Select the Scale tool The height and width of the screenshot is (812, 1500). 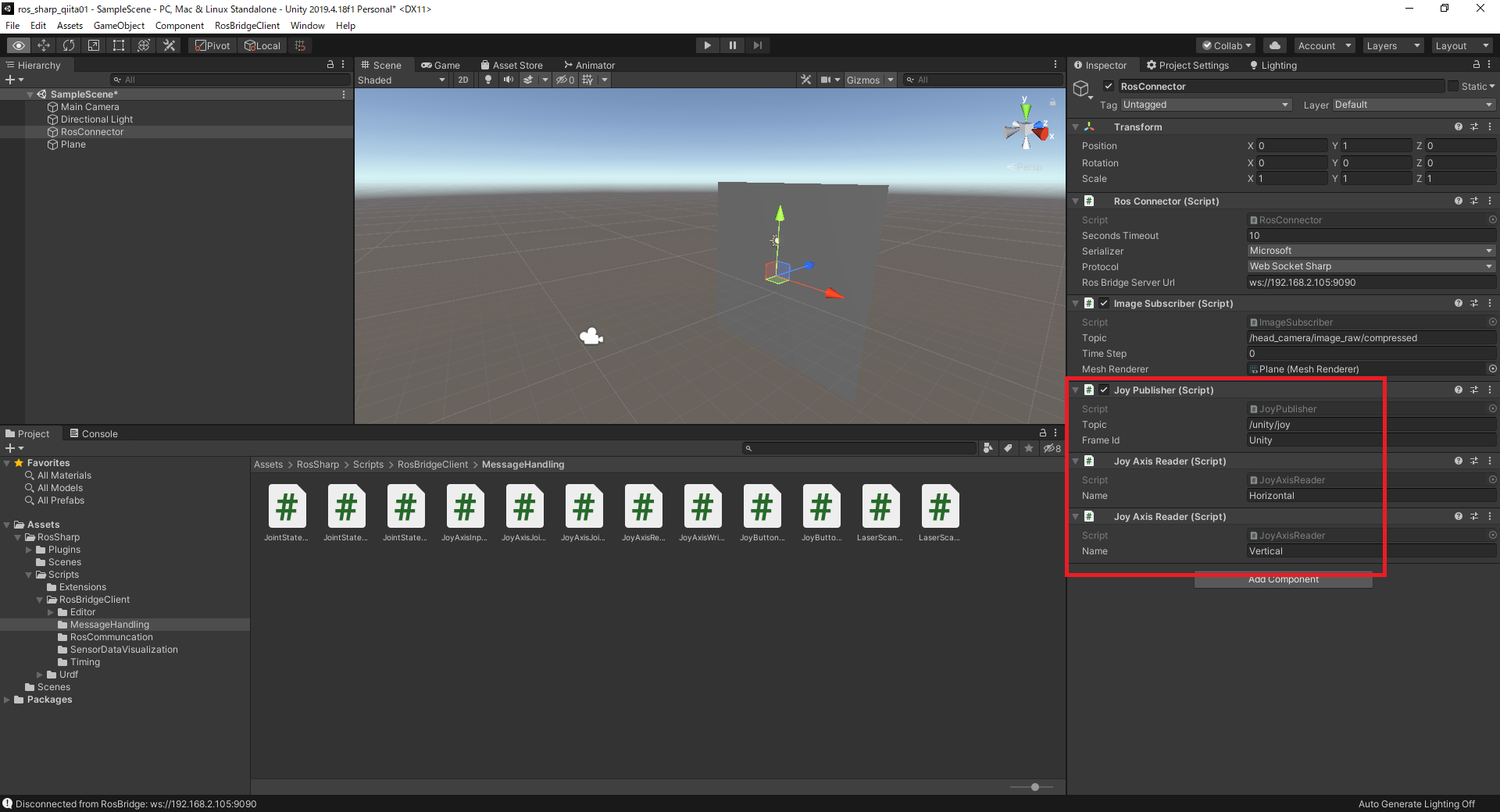[x=94, y=45]
